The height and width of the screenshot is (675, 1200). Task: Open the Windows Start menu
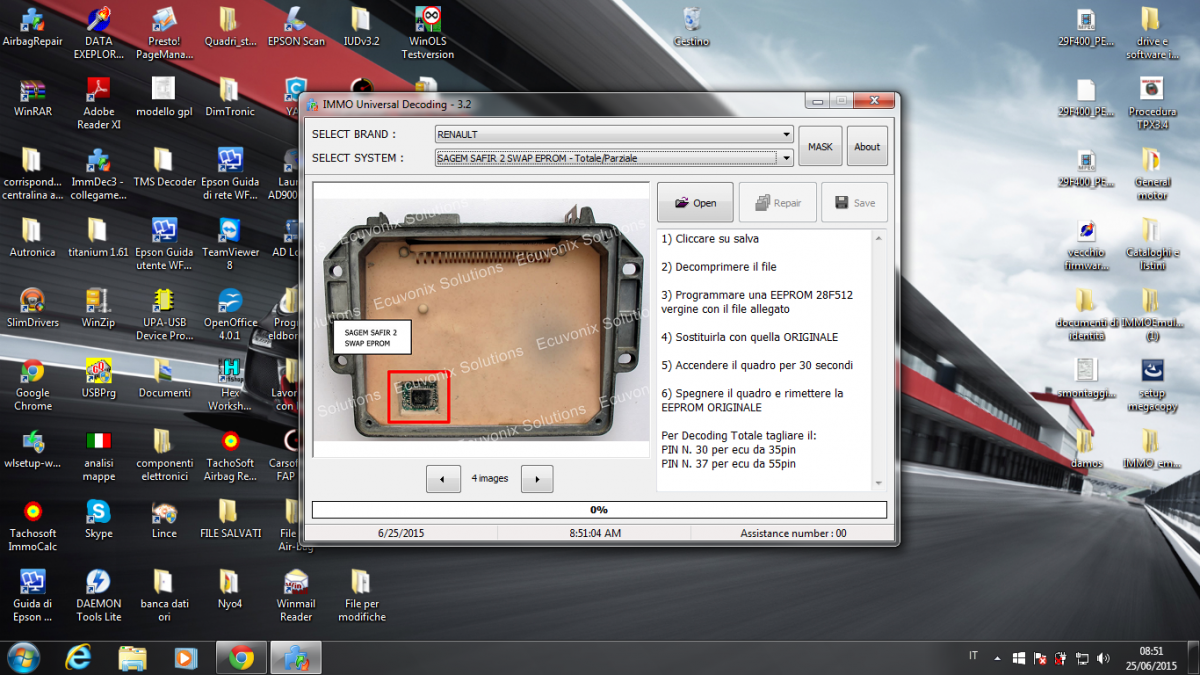(22, 657)
